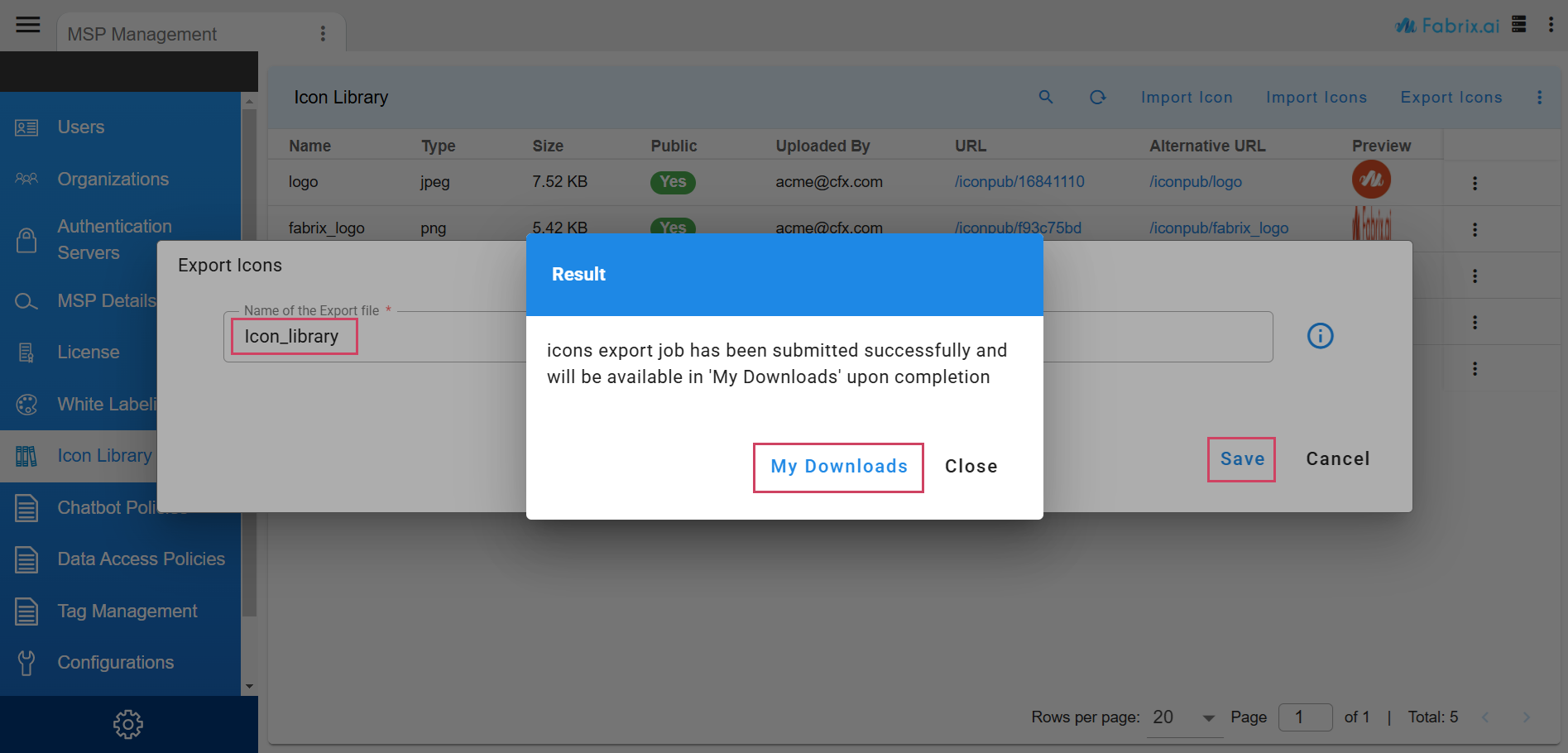
Task: Expand the rows per page dropdown
Action: [x=1208, y=717]
